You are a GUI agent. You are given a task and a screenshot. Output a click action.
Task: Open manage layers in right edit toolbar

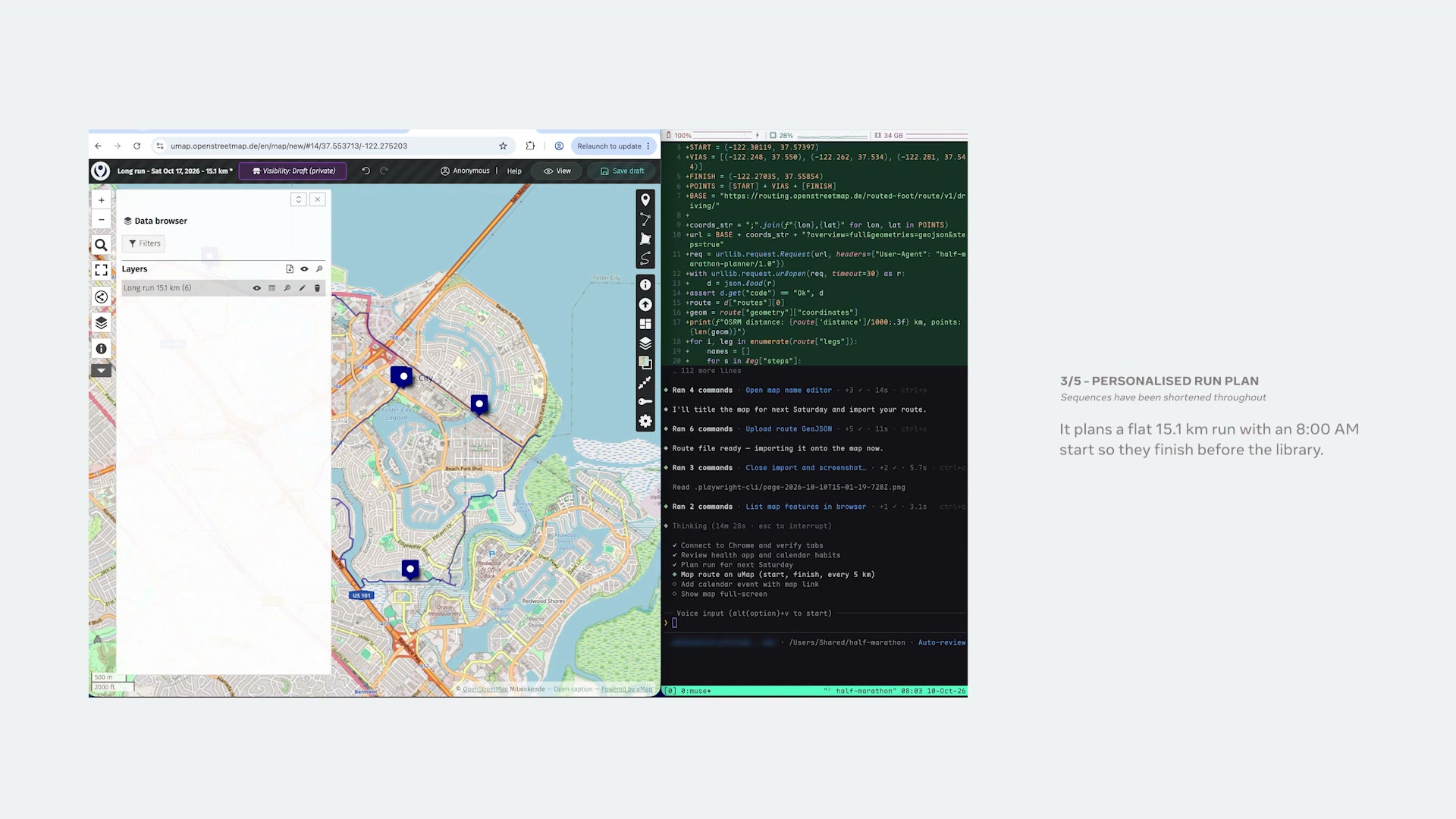pos(645,344)
